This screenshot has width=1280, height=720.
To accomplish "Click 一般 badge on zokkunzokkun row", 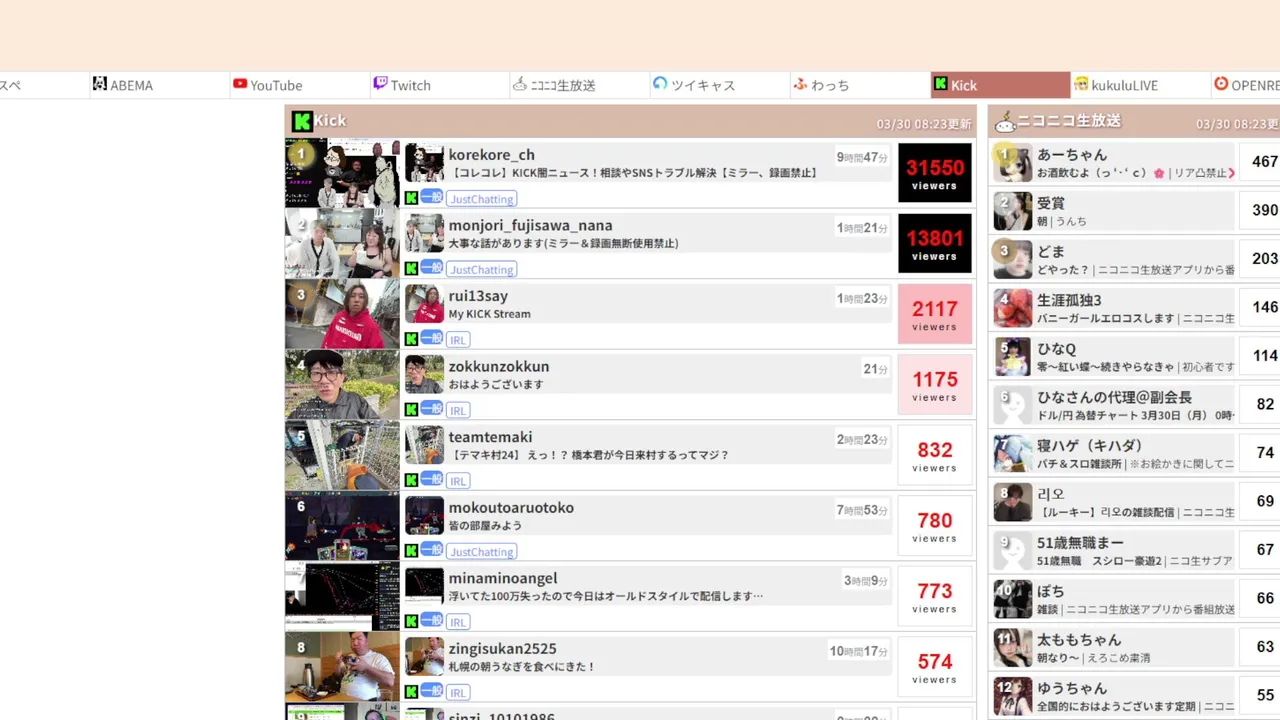I will pos(431,409).
